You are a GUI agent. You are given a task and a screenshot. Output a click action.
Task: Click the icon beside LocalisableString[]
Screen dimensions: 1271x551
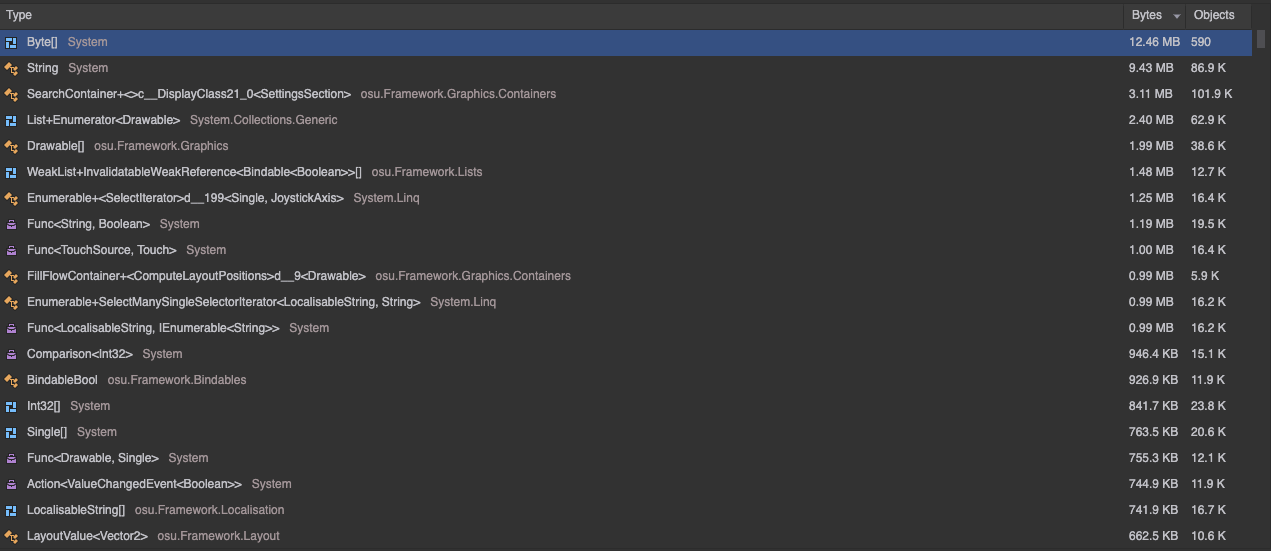[11, 510]
